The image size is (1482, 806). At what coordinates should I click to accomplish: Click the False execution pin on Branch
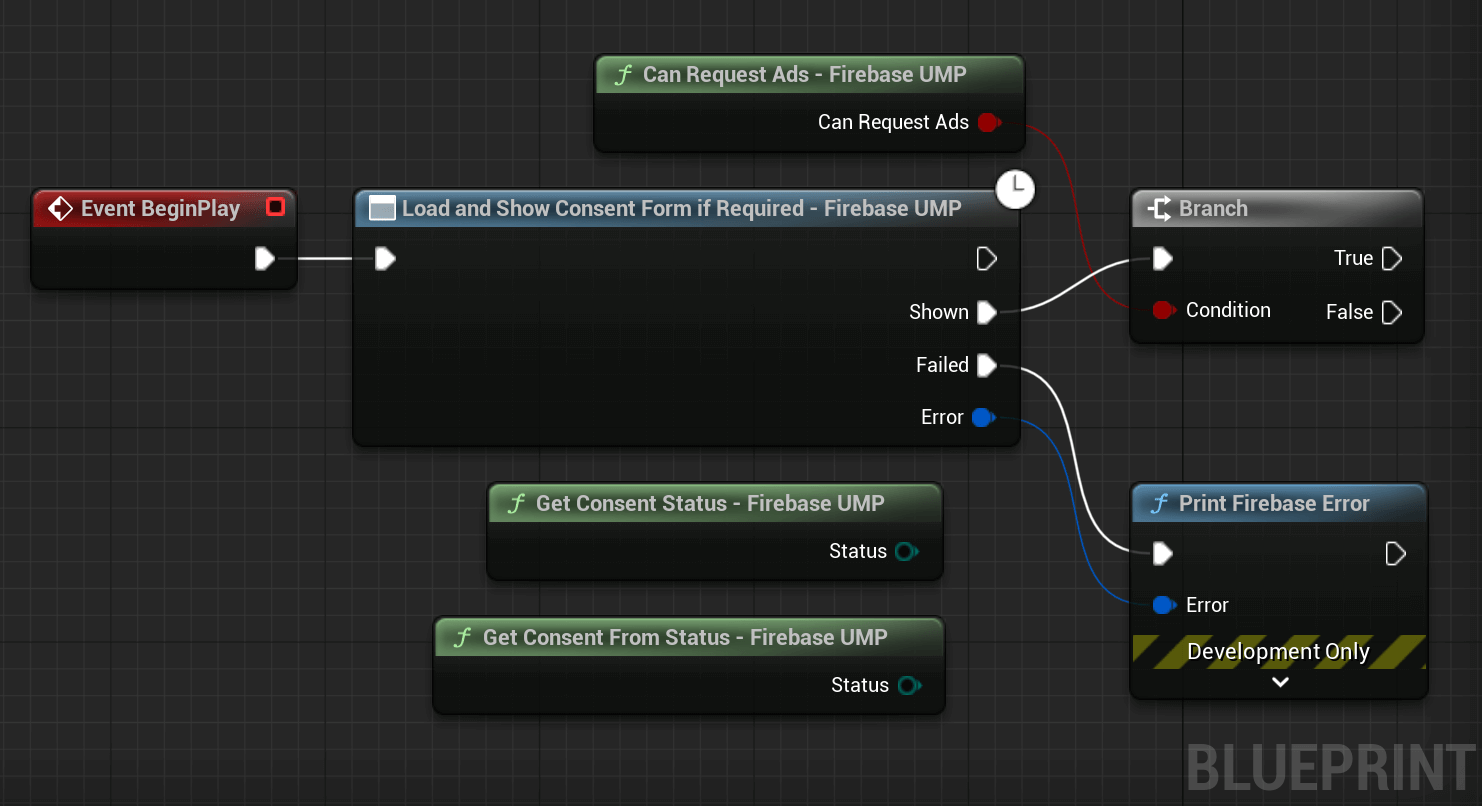(x=1394, y=312)
